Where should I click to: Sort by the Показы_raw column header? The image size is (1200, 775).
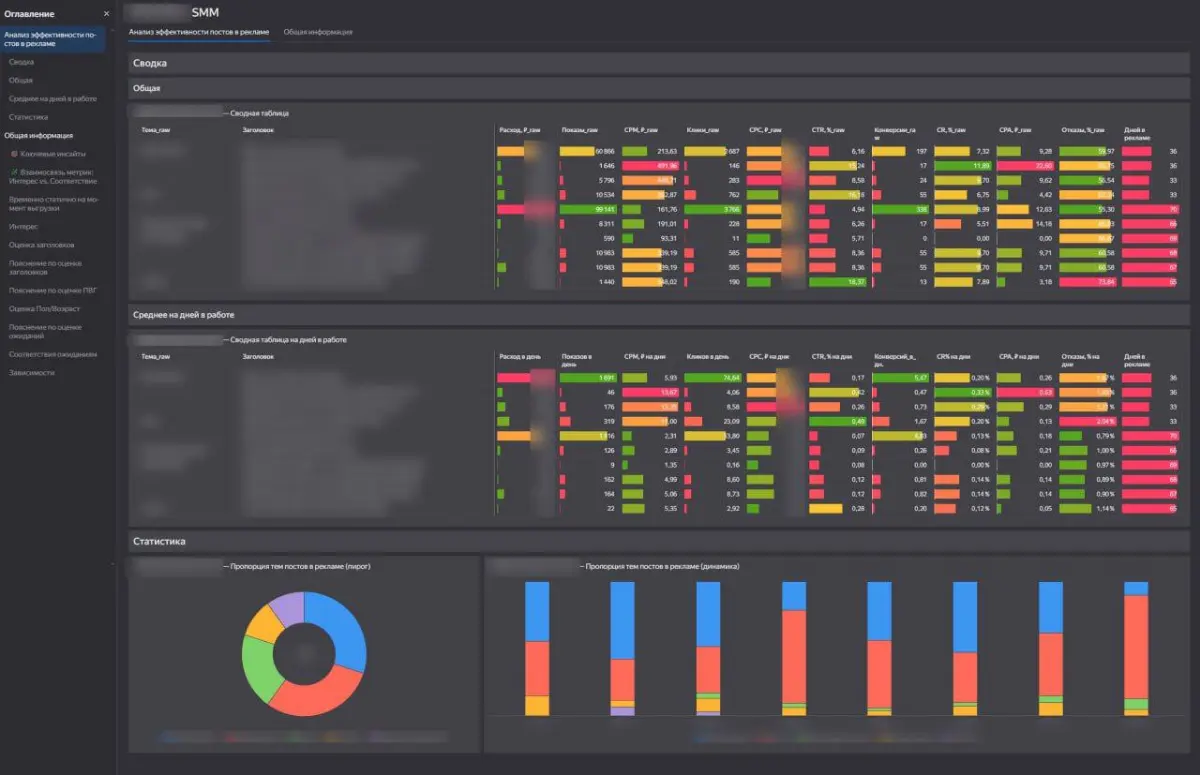tap(579, 130)
